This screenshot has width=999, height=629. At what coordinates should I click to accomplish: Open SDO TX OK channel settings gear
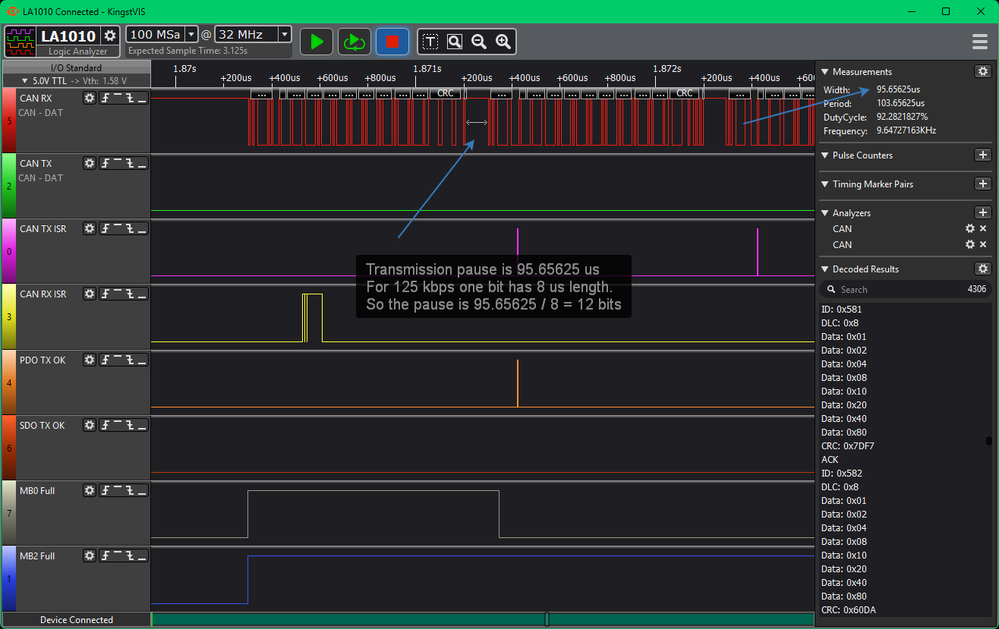(x=89, y=425)
